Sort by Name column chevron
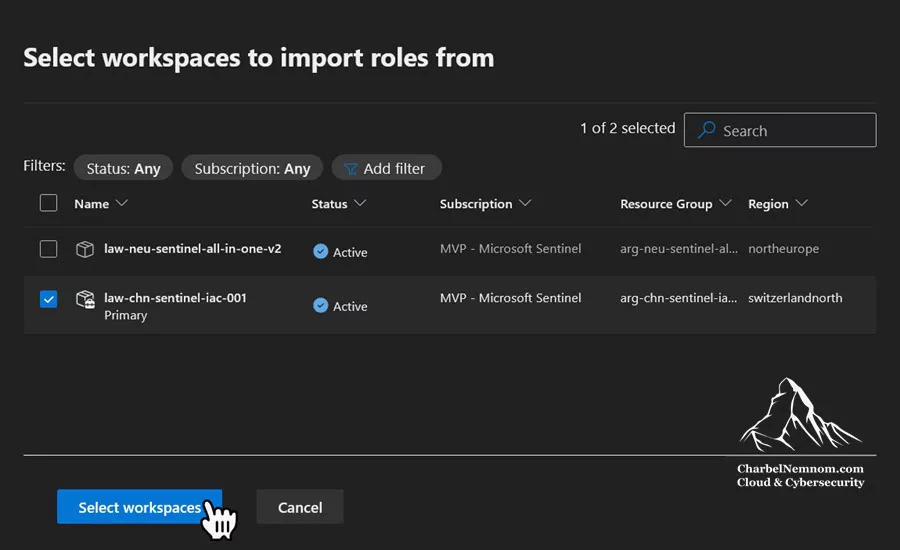Viewport: 900px width, 550px height. pos(122,203)
